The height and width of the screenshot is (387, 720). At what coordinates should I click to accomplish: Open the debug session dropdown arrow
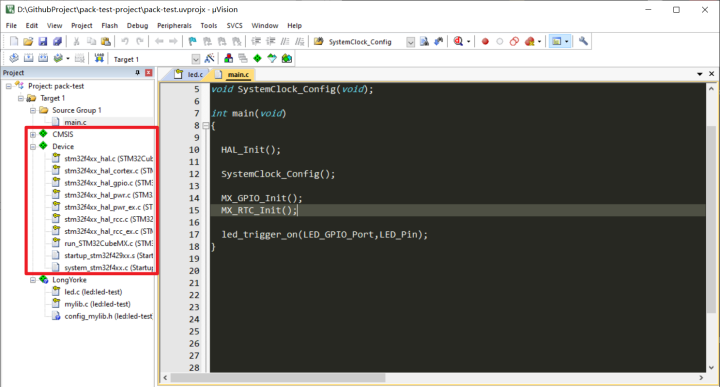pyautogui.click(x=468, y=42)
